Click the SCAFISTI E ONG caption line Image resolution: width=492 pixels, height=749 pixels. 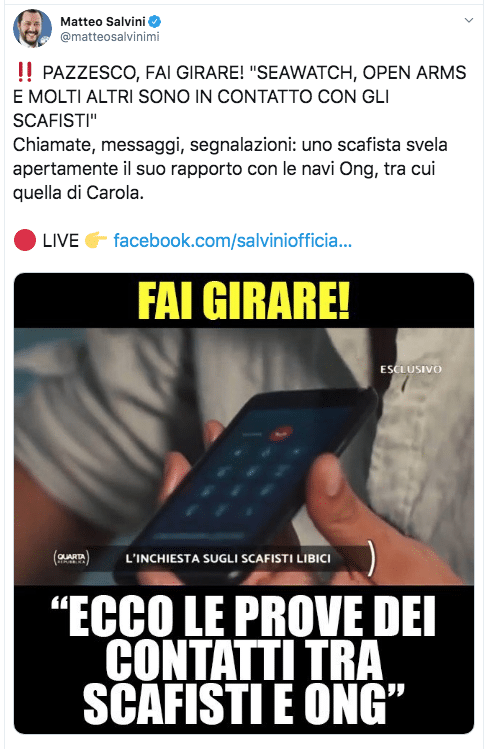tap(244, 704)
